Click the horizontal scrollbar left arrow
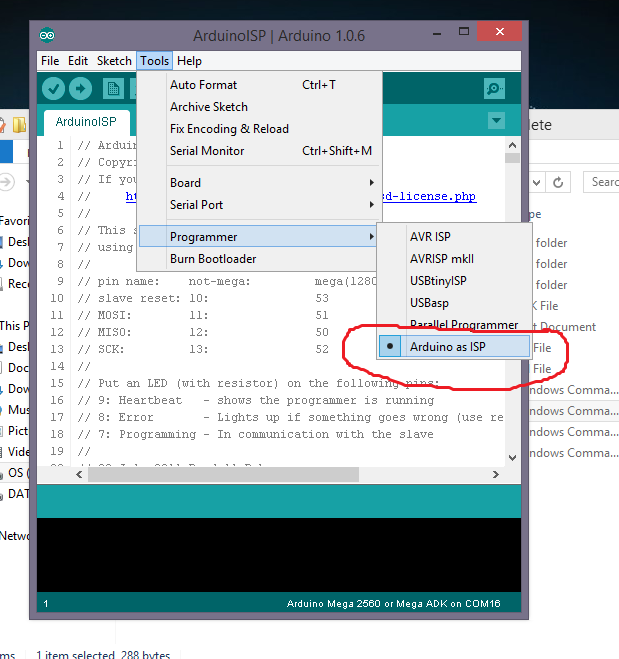619x659 pixels. pyautogui.click(x=79, y=474)
